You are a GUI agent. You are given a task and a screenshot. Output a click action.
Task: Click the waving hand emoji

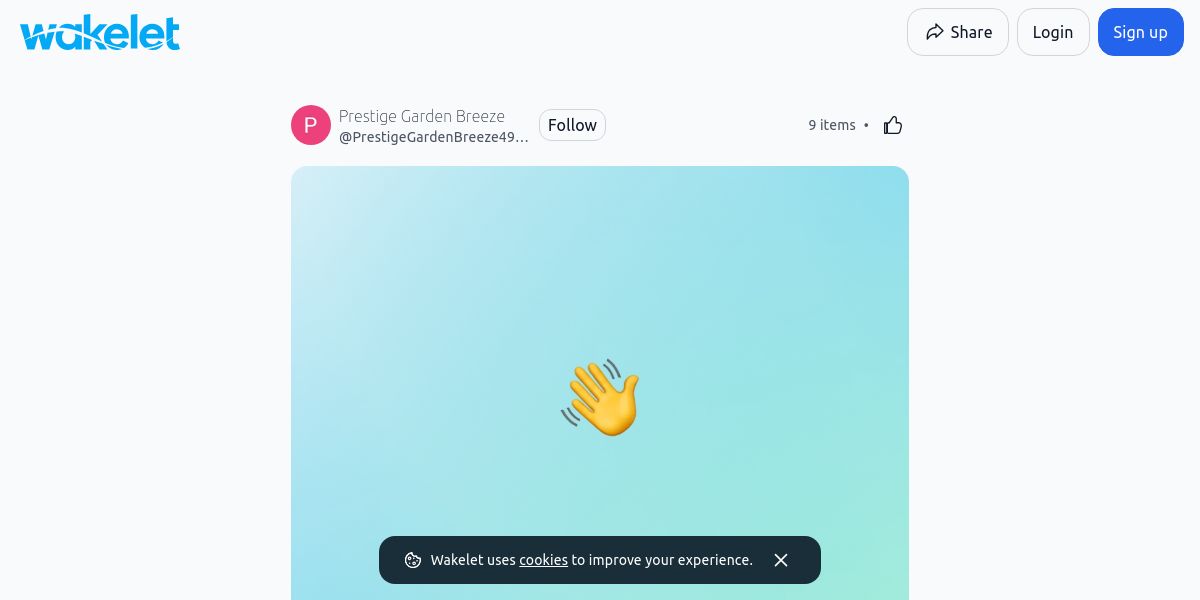[600, 398]
